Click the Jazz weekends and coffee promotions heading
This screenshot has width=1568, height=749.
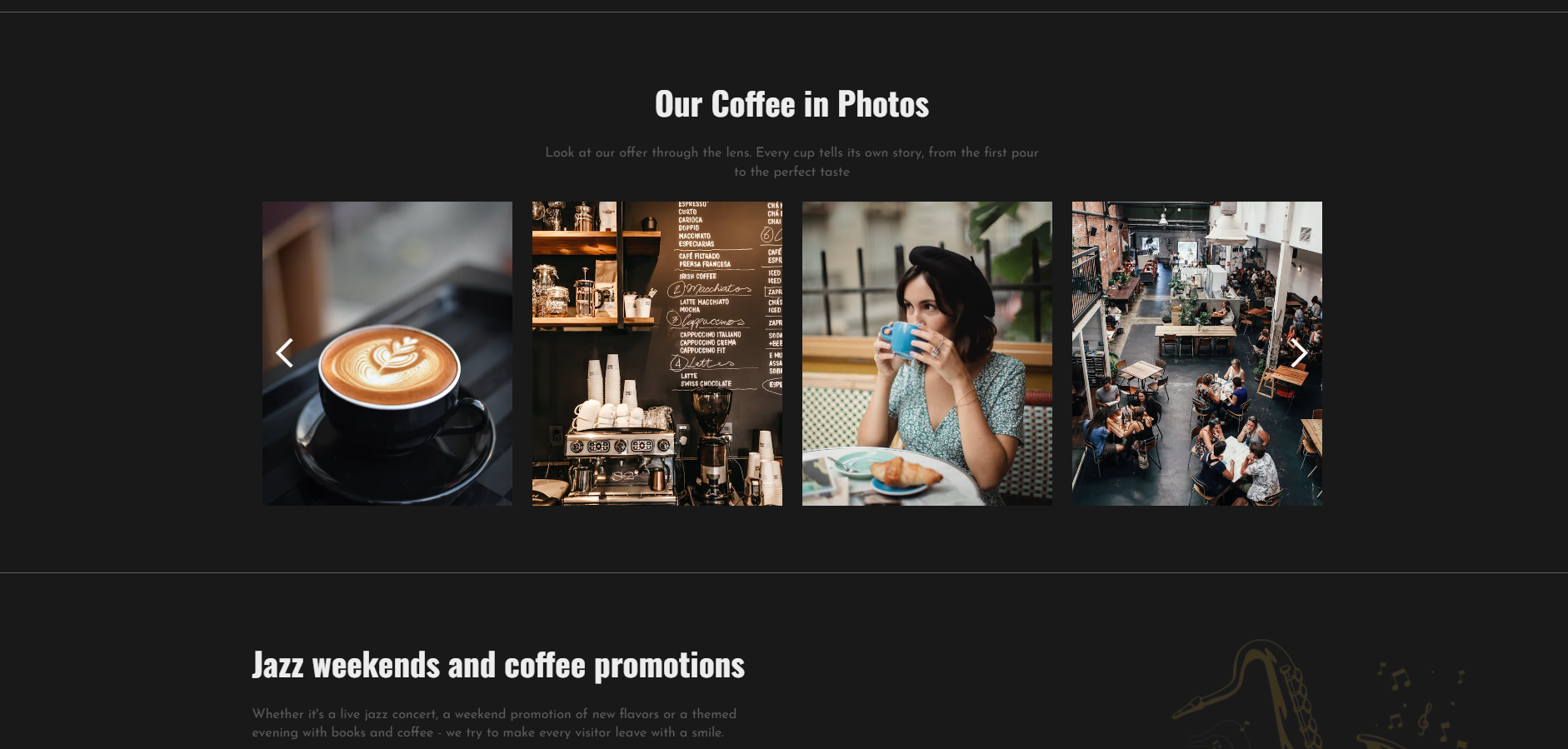click(x=498, y=666)
